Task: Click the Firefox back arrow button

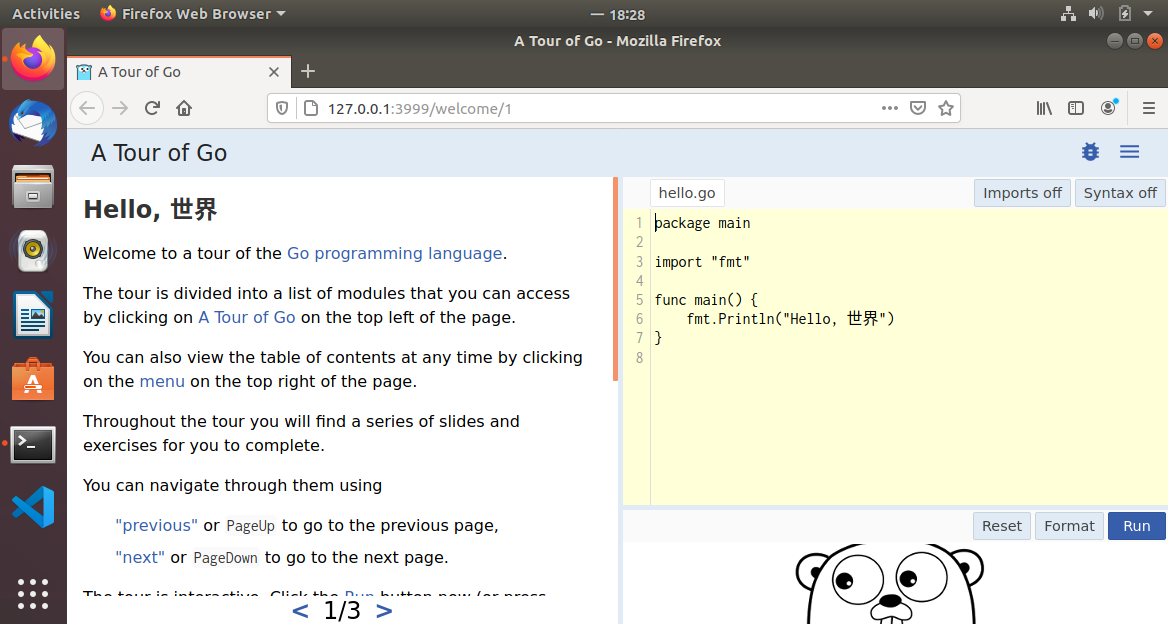Action: point(87,108)
